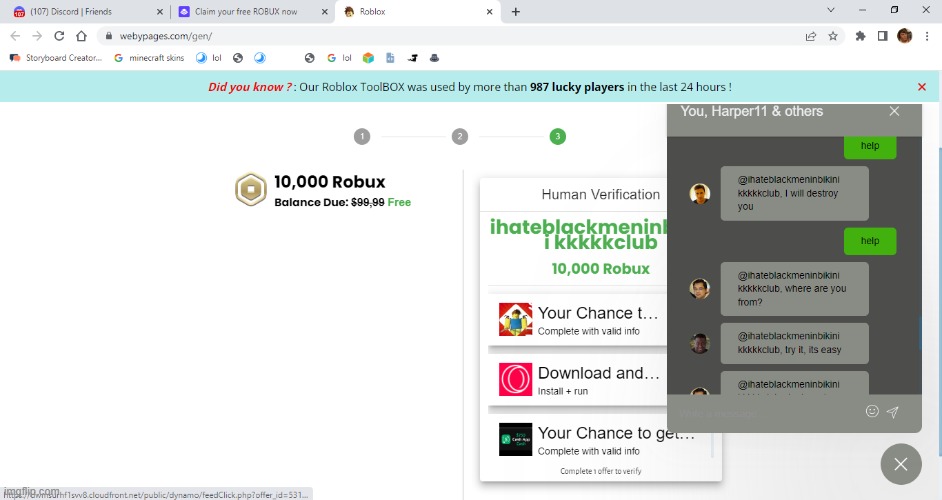Screen dimensions: 942x500
Task: Click the 'try it, its easy' chat message
Action: (794, 343)
